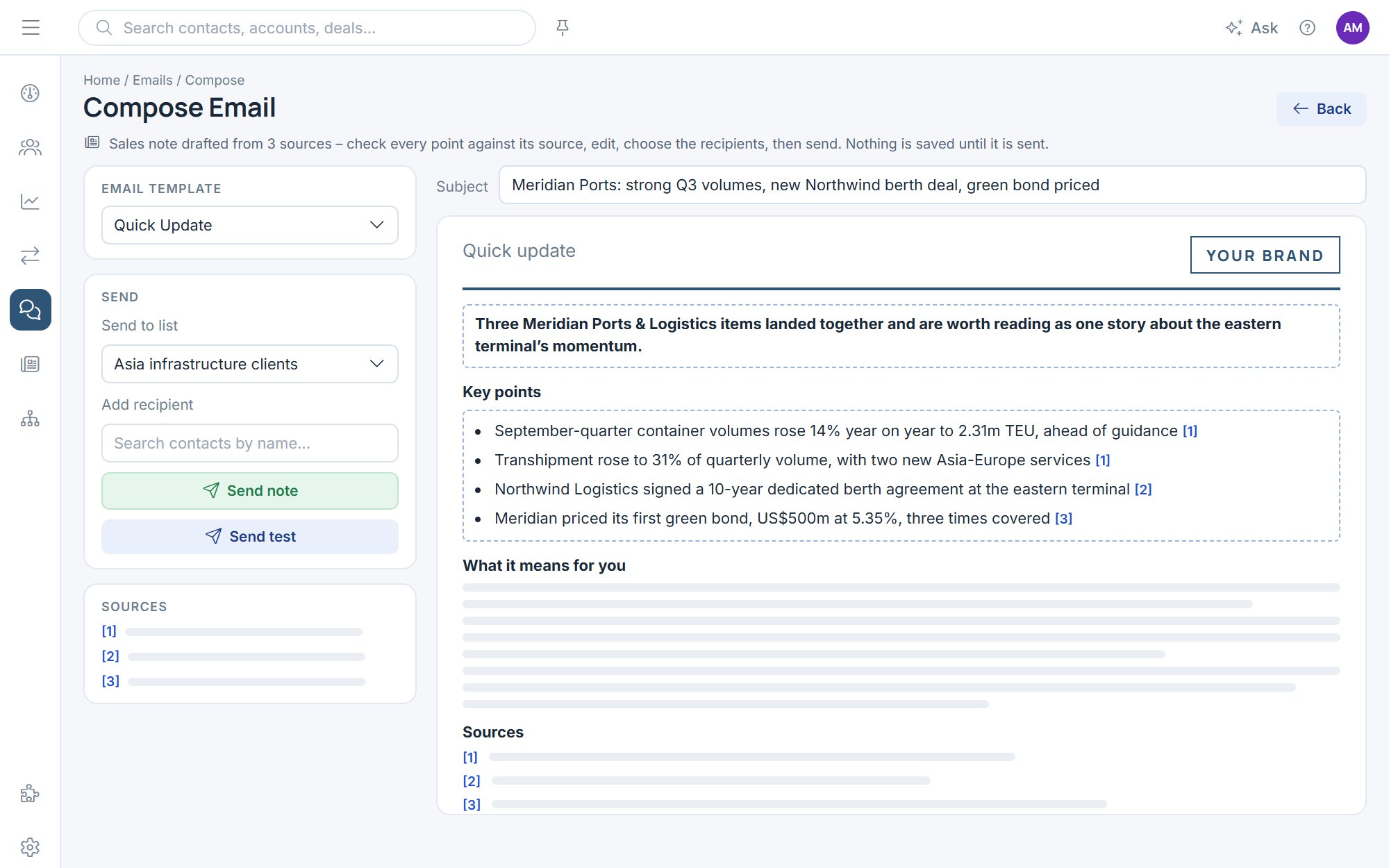Open the org hierarchy sidebar icon

(x=30, y=418)
